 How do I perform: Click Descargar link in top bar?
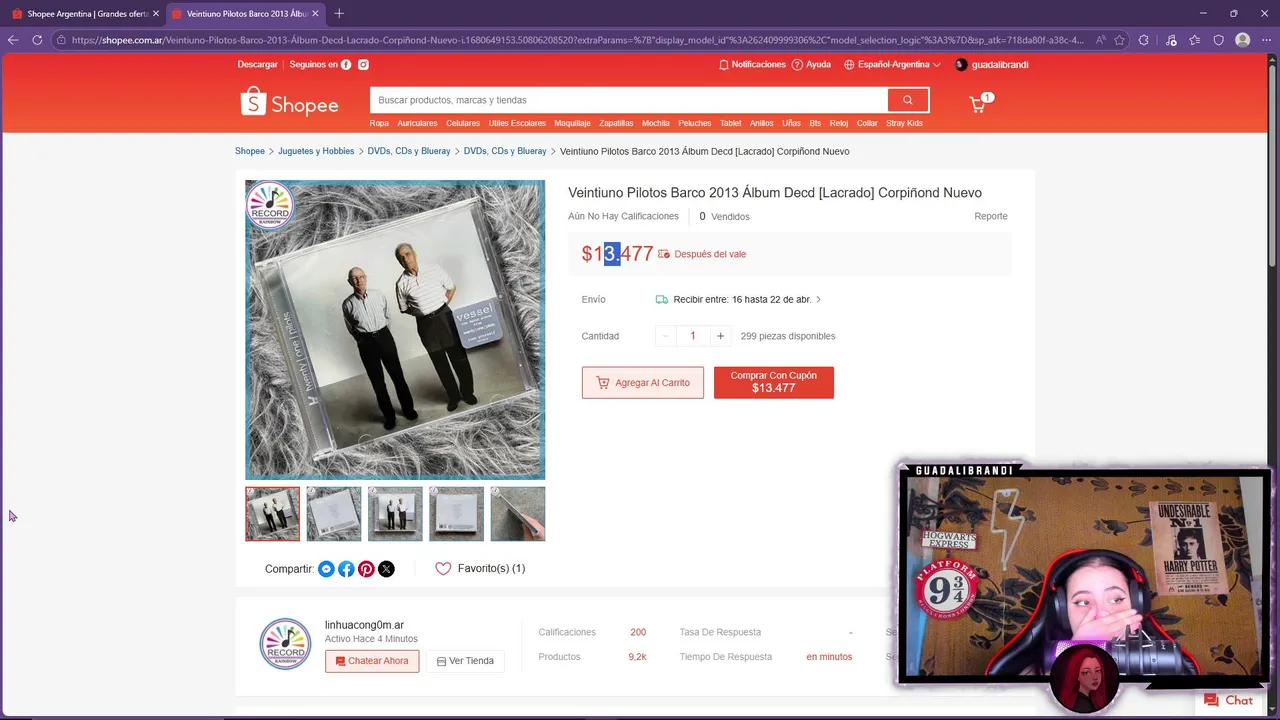[257, 64]
